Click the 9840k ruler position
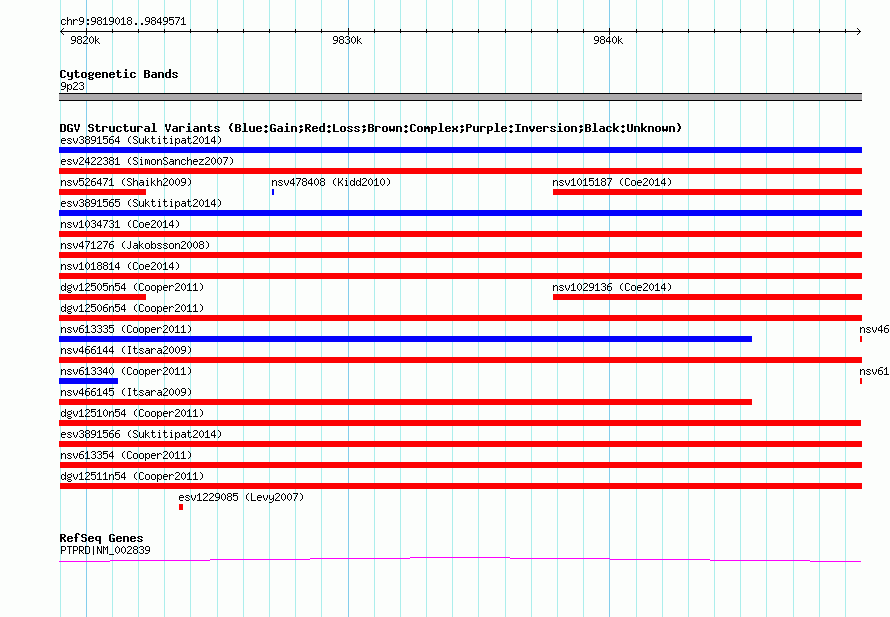 point(608,40)
